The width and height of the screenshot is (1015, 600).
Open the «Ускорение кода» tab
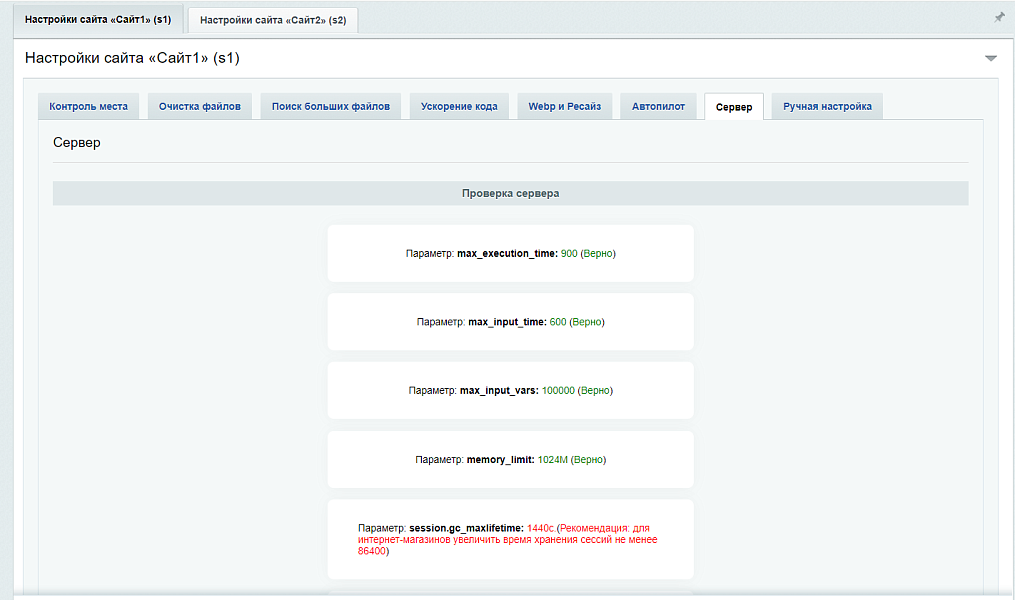(x=458, y=106)
